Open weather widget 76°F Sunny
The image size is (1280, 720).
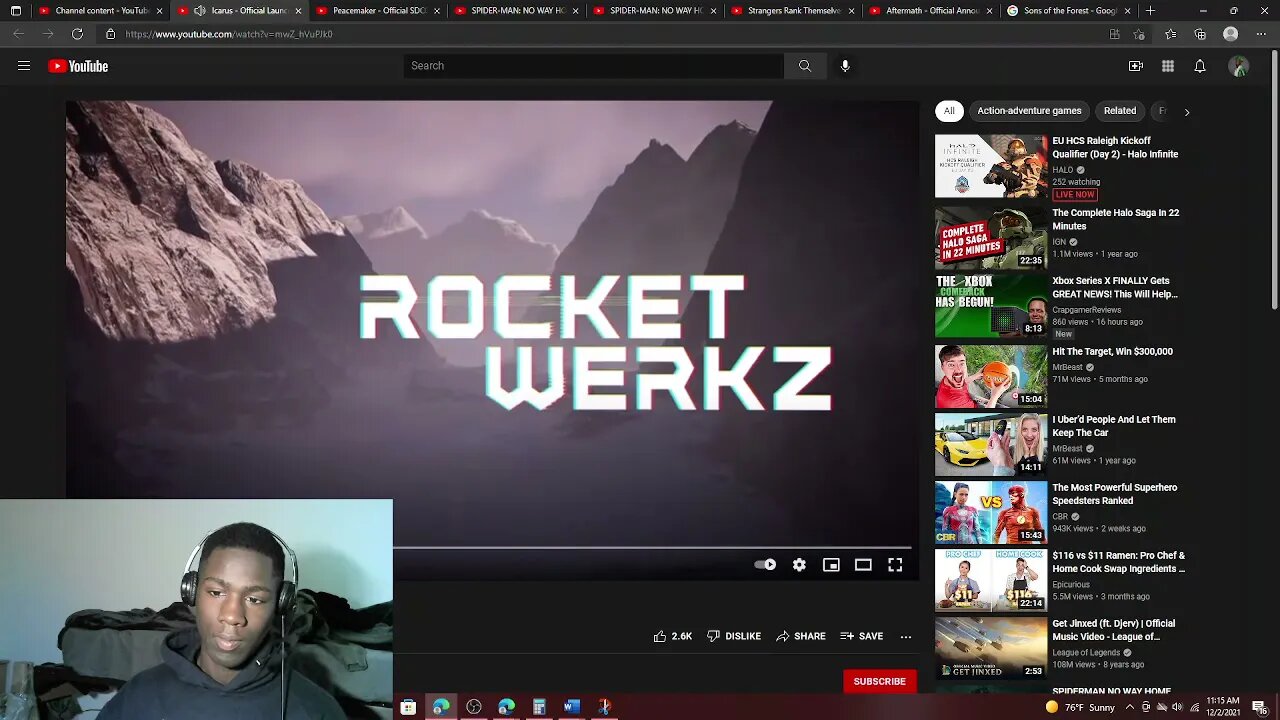pyautogui.click(x=1080, y=707)
